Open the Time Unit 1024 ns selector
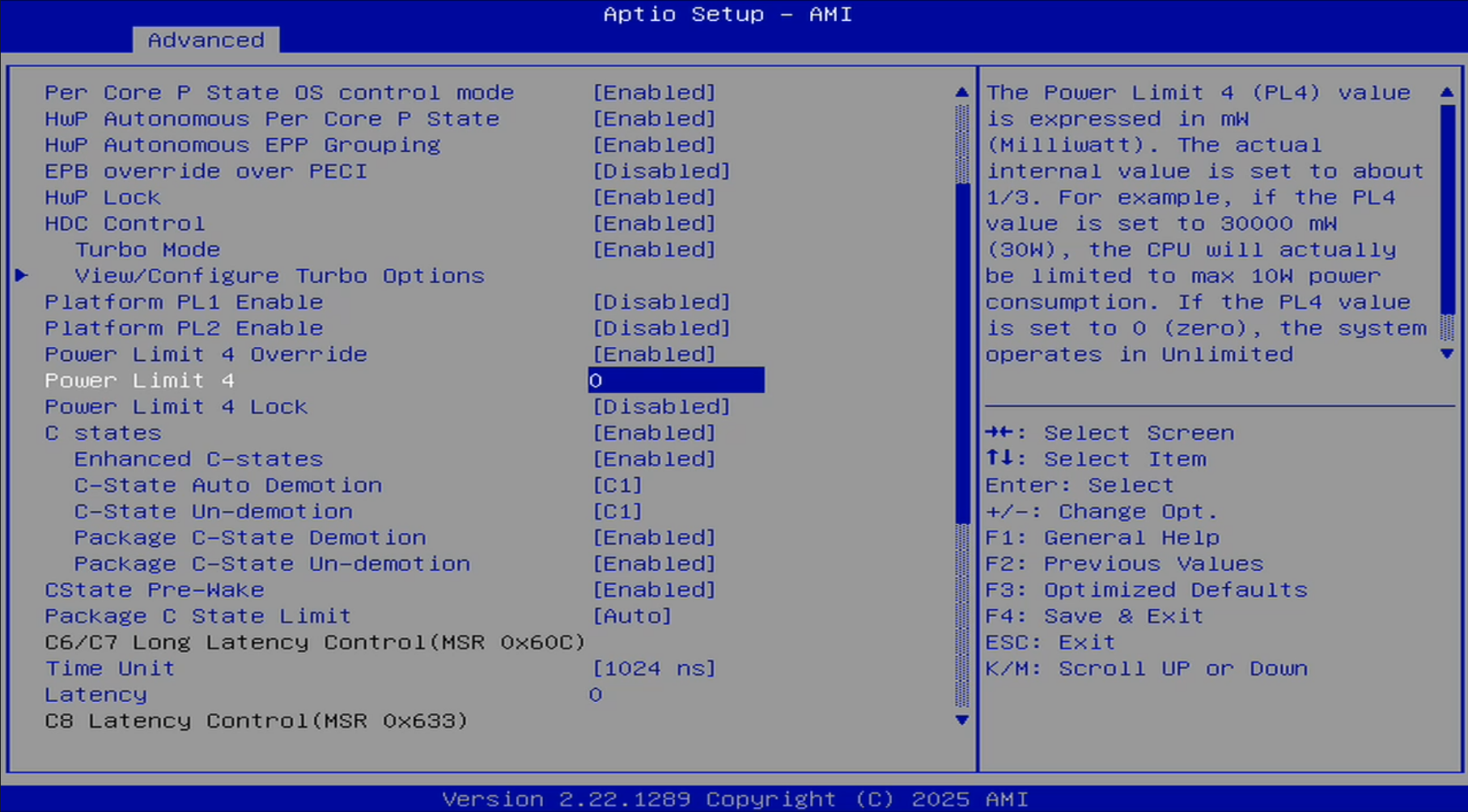 coord(654,669)
